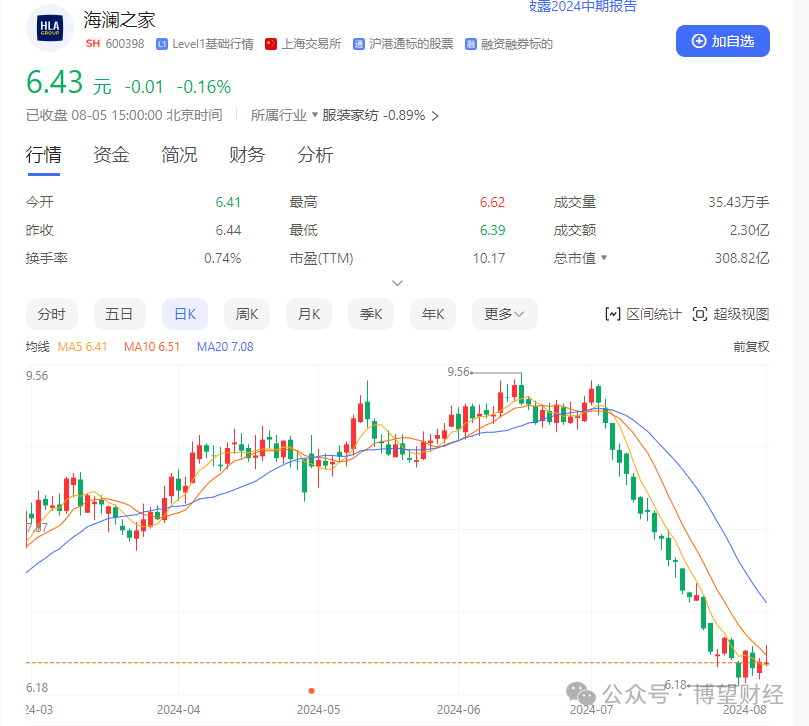Click the HLA Group company logo
The image size is (809, 726).
point(50,28)
